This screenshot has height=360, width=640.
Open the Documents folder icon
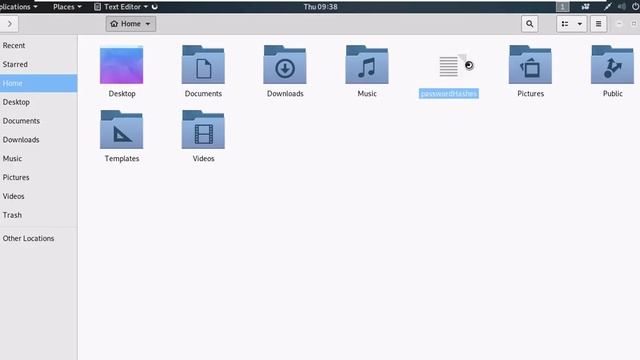pyautogui.click(x=203, y=64)
